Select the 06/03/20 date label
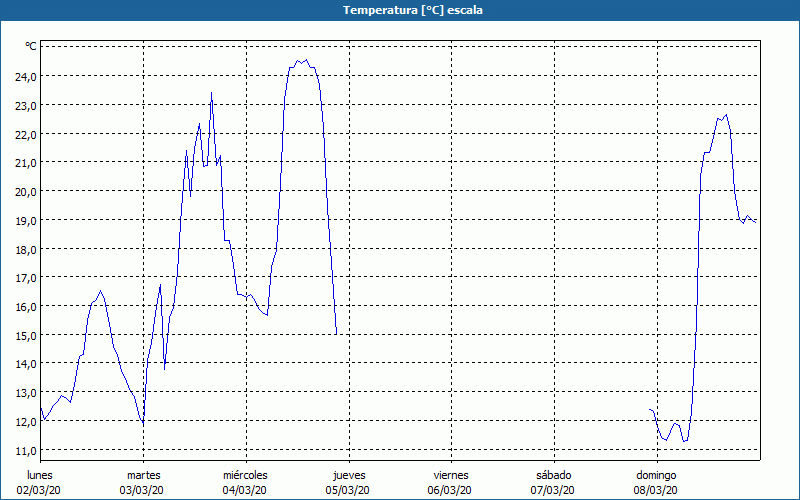800x500 pixels. [450, 490]
